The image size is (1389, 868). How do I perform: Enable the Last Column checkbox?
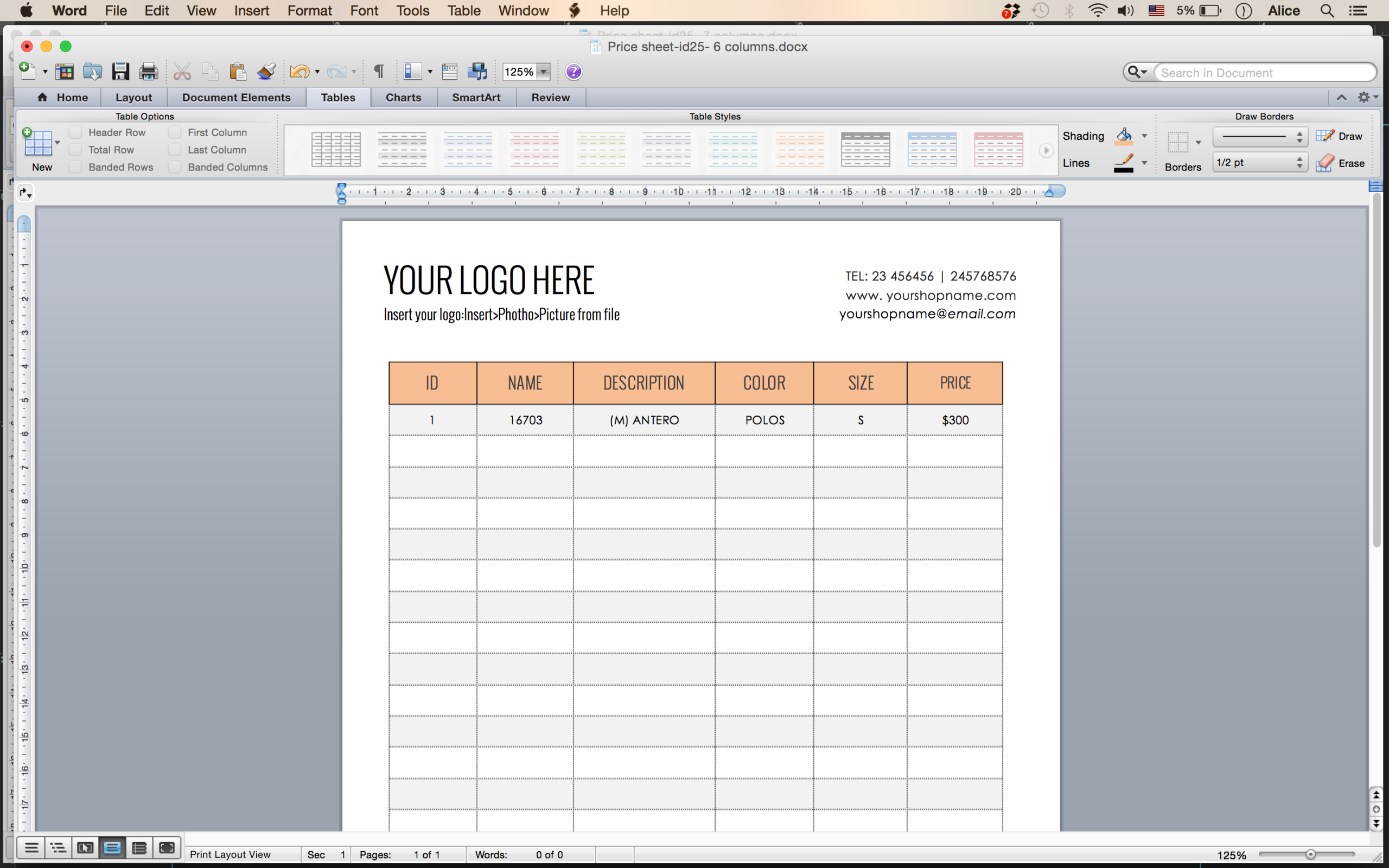click(175, 150)
